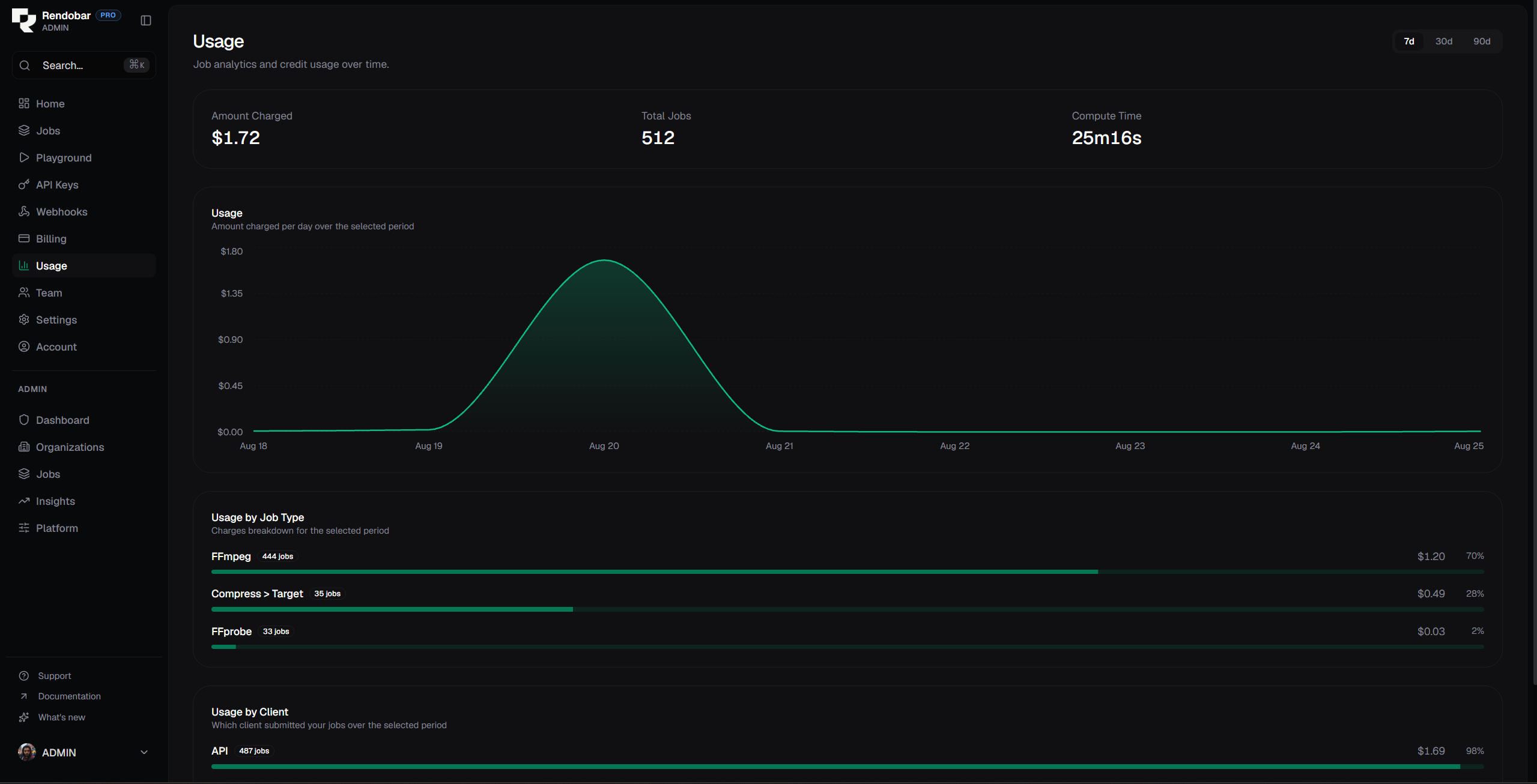Open Webhooks via its icon

tap(24, 211)
